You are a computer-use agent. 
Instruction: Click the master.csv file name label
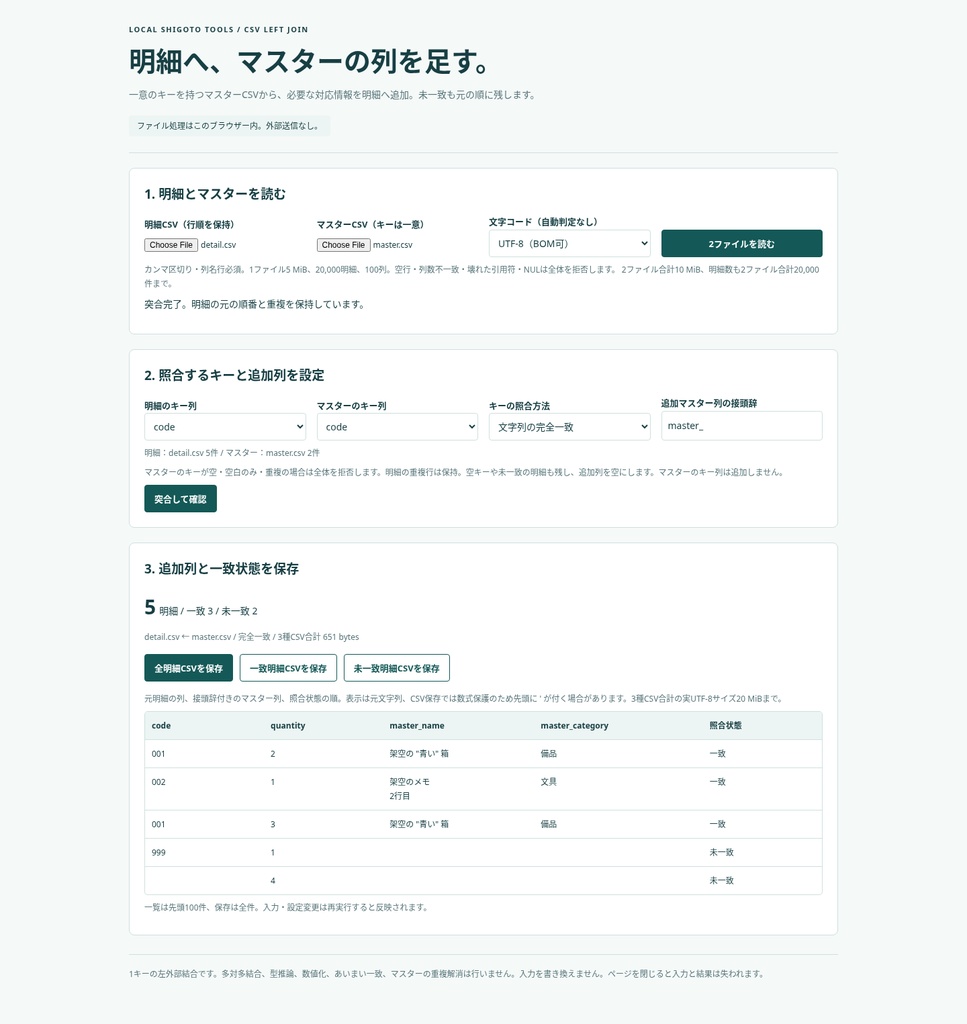point(392,245)
